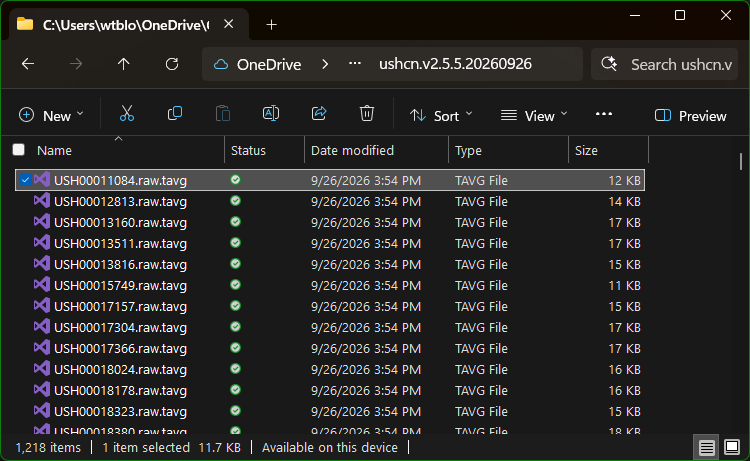Switch to details view layout icon

[x=706, y=448]
